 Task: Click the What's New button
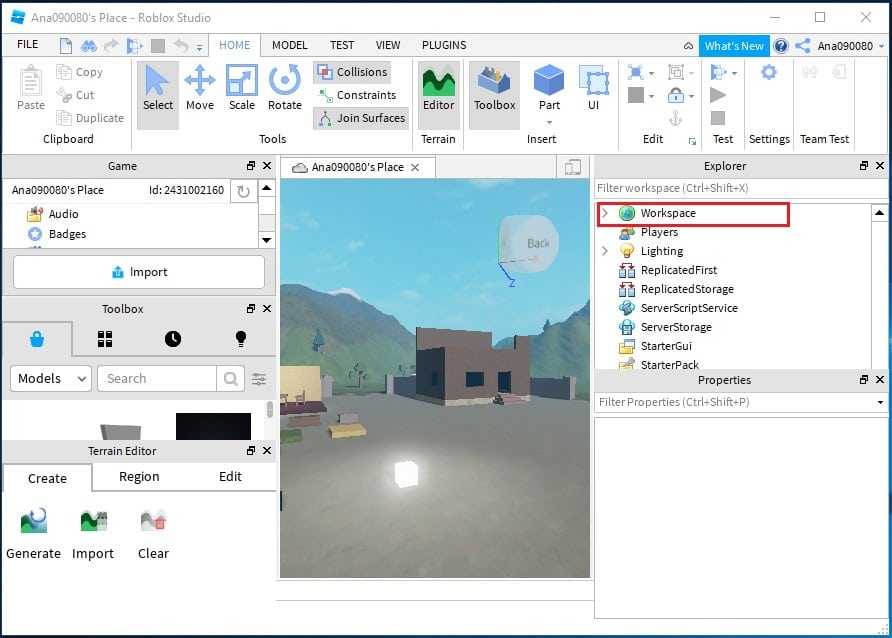(733, 46)
